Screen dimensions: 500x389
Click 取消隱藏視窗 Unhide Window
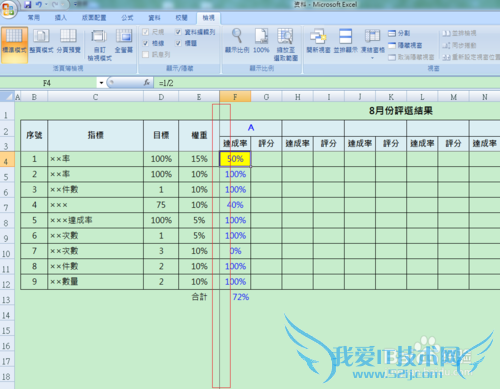coord(411,57)
